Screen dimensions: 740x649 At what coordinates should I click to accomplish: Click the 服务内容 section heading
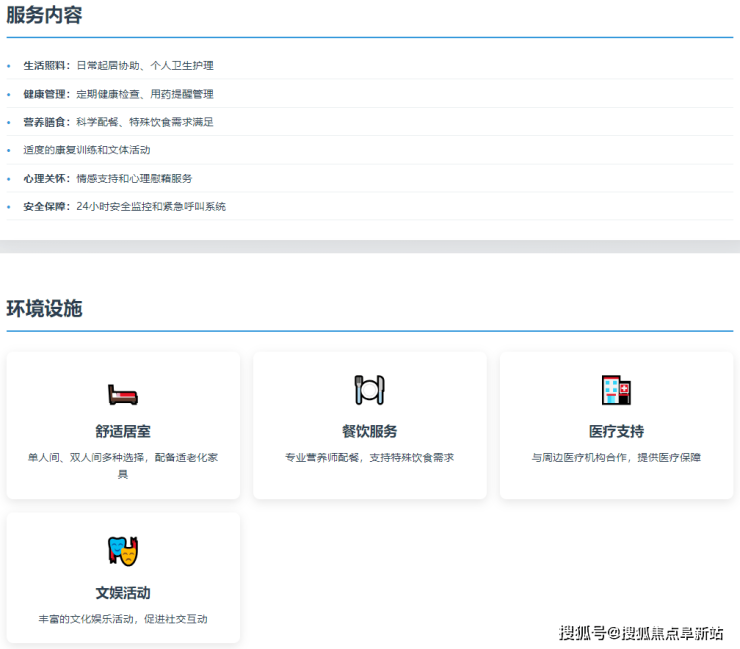click(x=44, y=15)
